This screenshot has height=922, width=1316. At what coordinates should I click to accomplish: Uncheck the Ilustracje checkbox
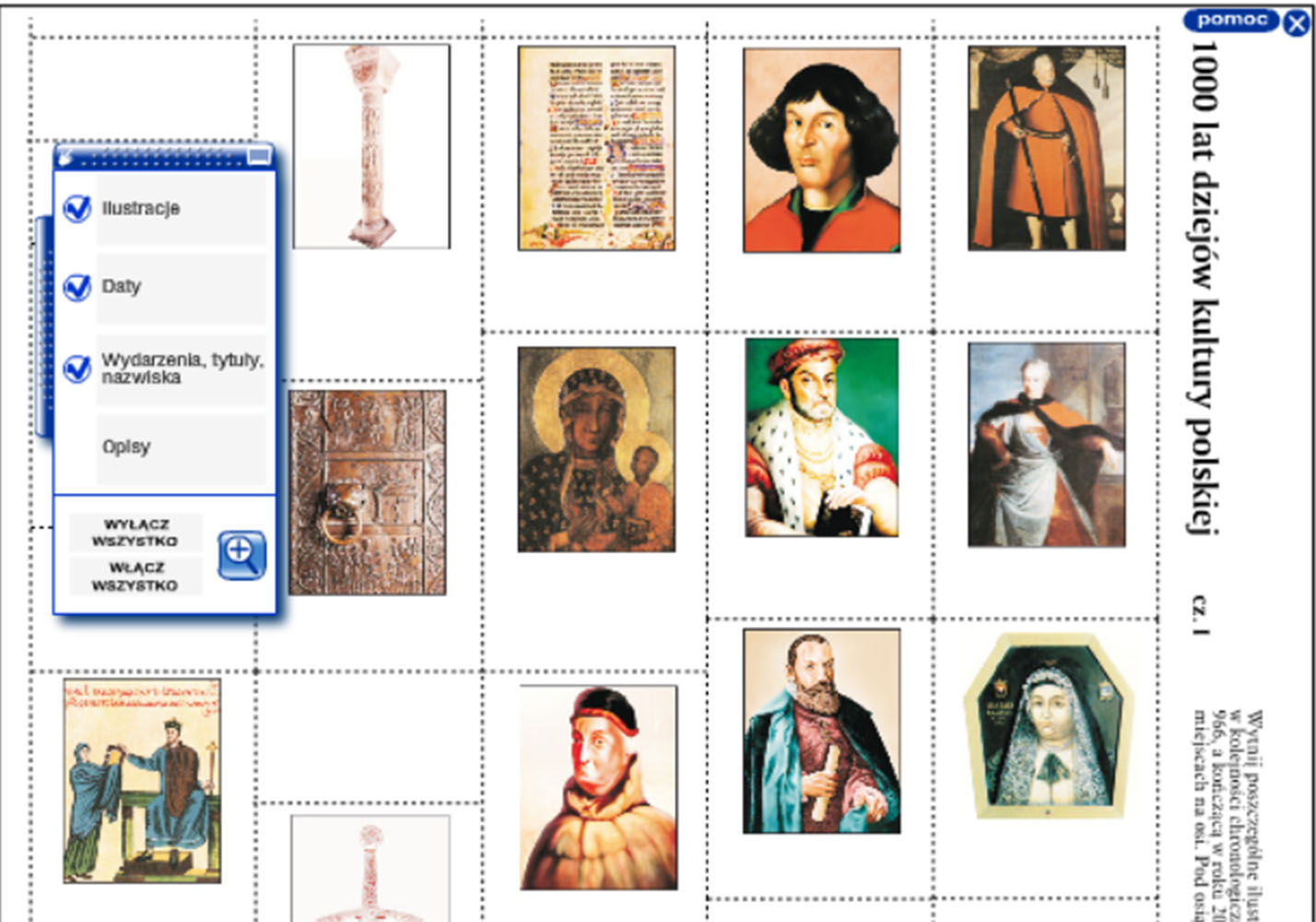77,208
